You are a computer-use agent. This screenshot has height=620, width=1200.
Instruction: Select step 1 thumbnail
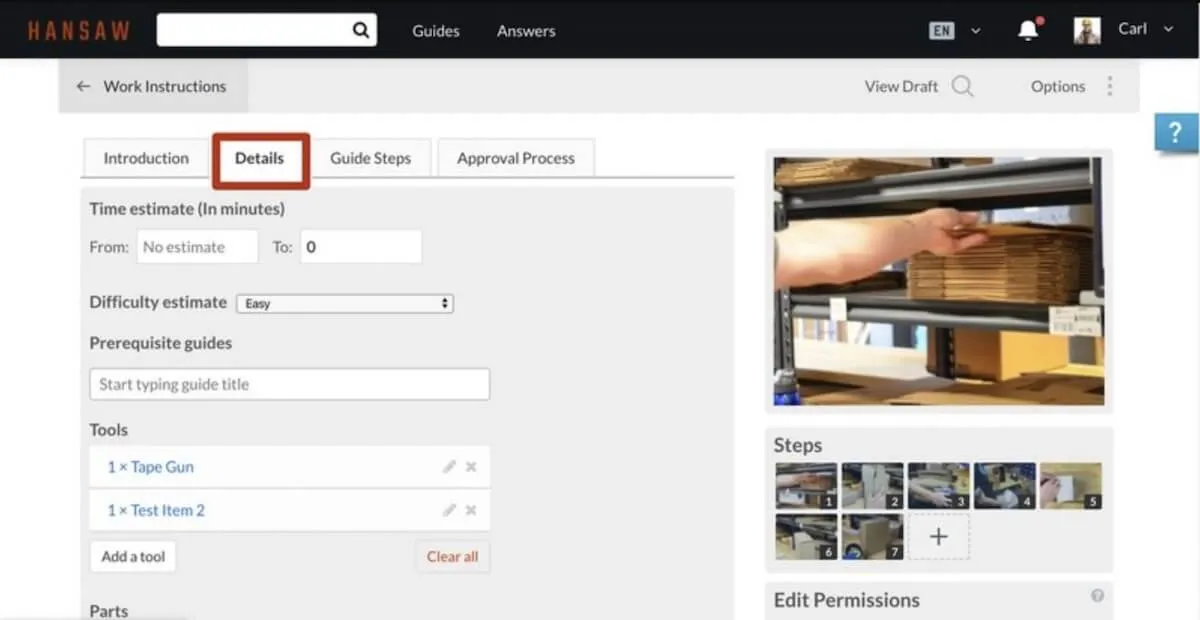point(806,486)
